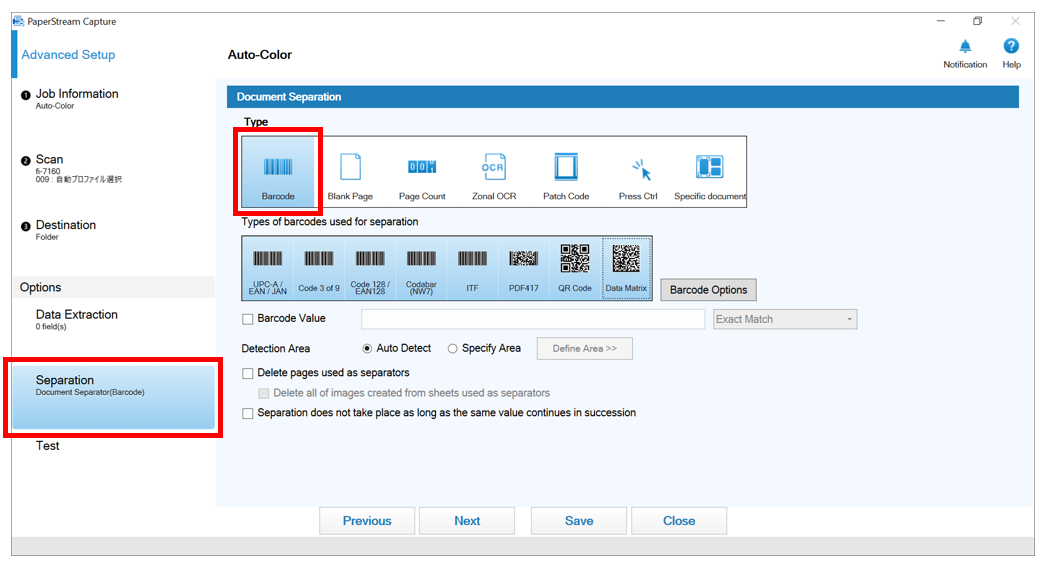The image size is (1045, 566).
Task: Click the Close button
Action: 679,521
